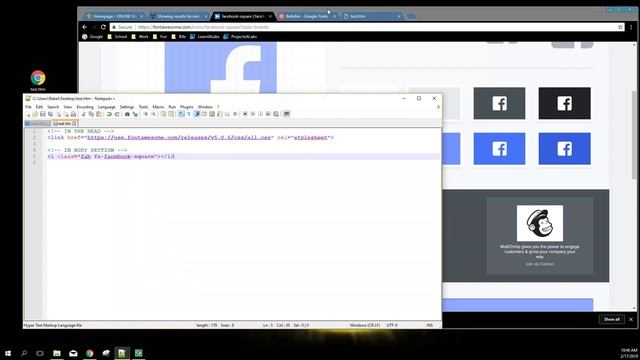
Task: Open the Google bookmark
Action: tap(93, 37)
